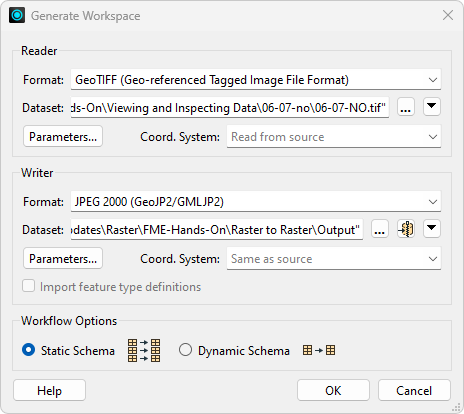This screenshot has height=414, width=464.
Task: Expand the Reader Coord. System dropdown
Action: pos(433,137)
